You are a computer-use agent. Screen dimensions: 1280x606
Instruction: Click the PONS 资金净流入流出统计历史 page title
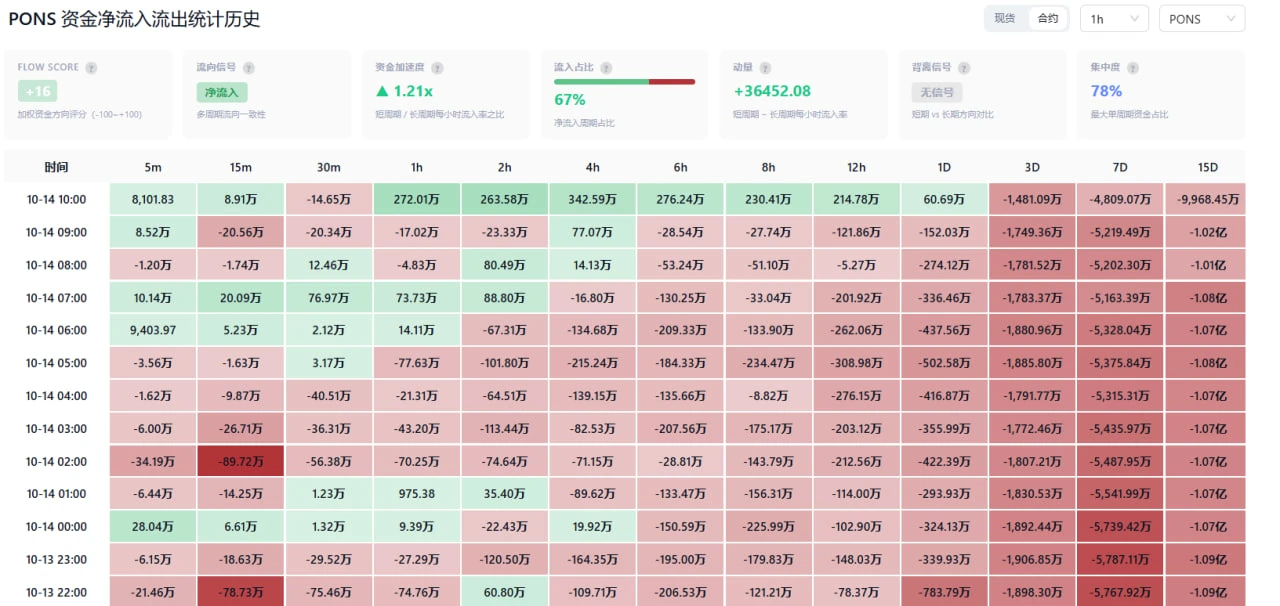[x=134, y=19]
